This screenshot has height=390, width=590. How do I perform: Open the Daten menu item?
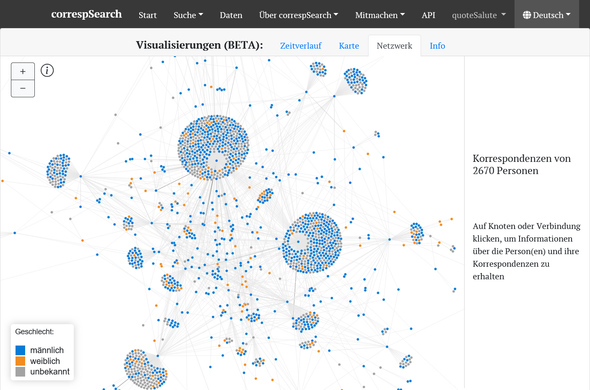[x=231, y=15]
